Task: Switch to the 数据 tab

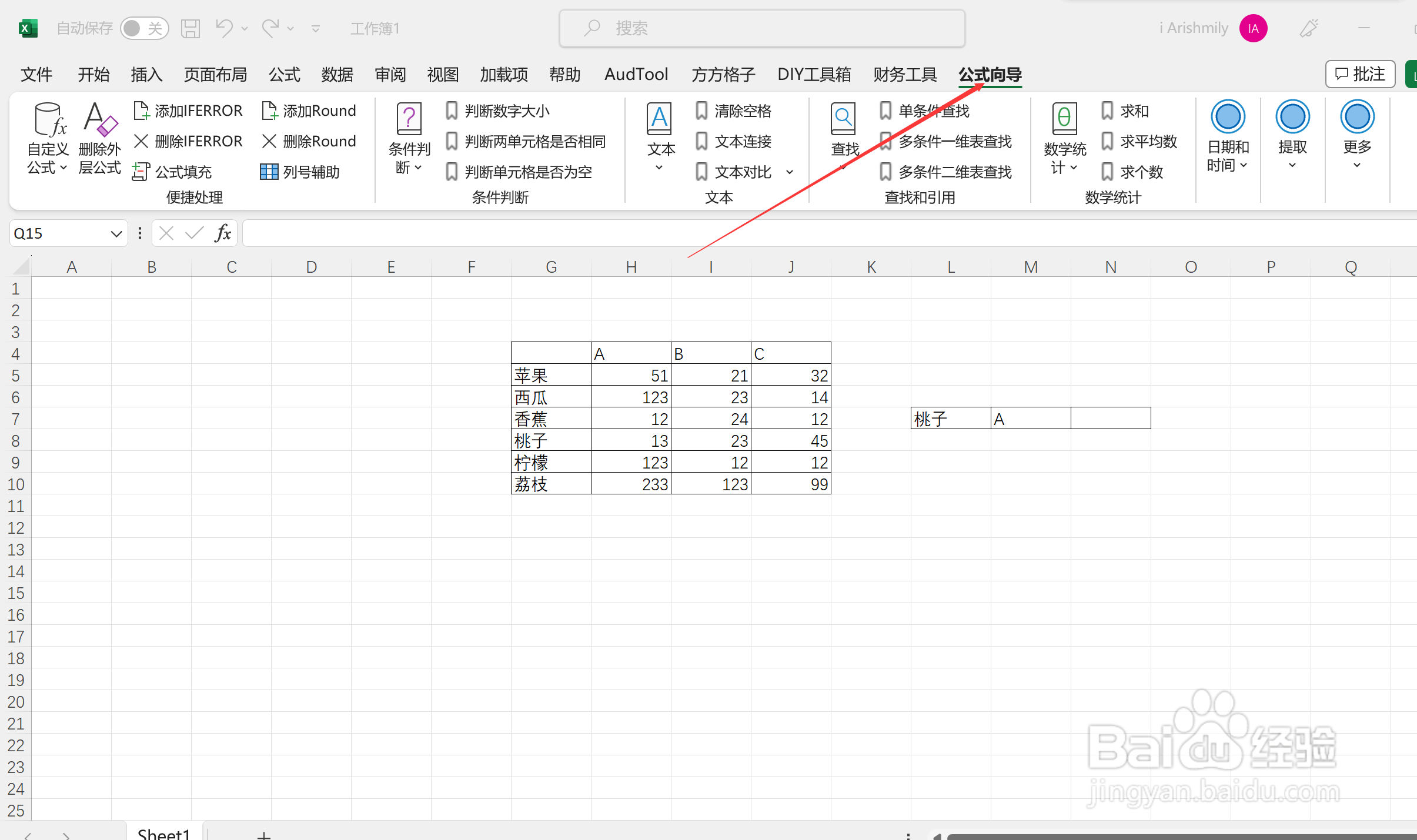Action: [x=337, y=75]
